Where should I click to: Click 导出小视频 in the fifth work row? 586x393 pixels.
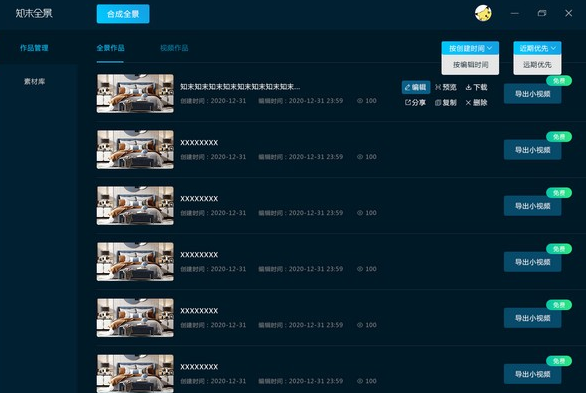532,318
